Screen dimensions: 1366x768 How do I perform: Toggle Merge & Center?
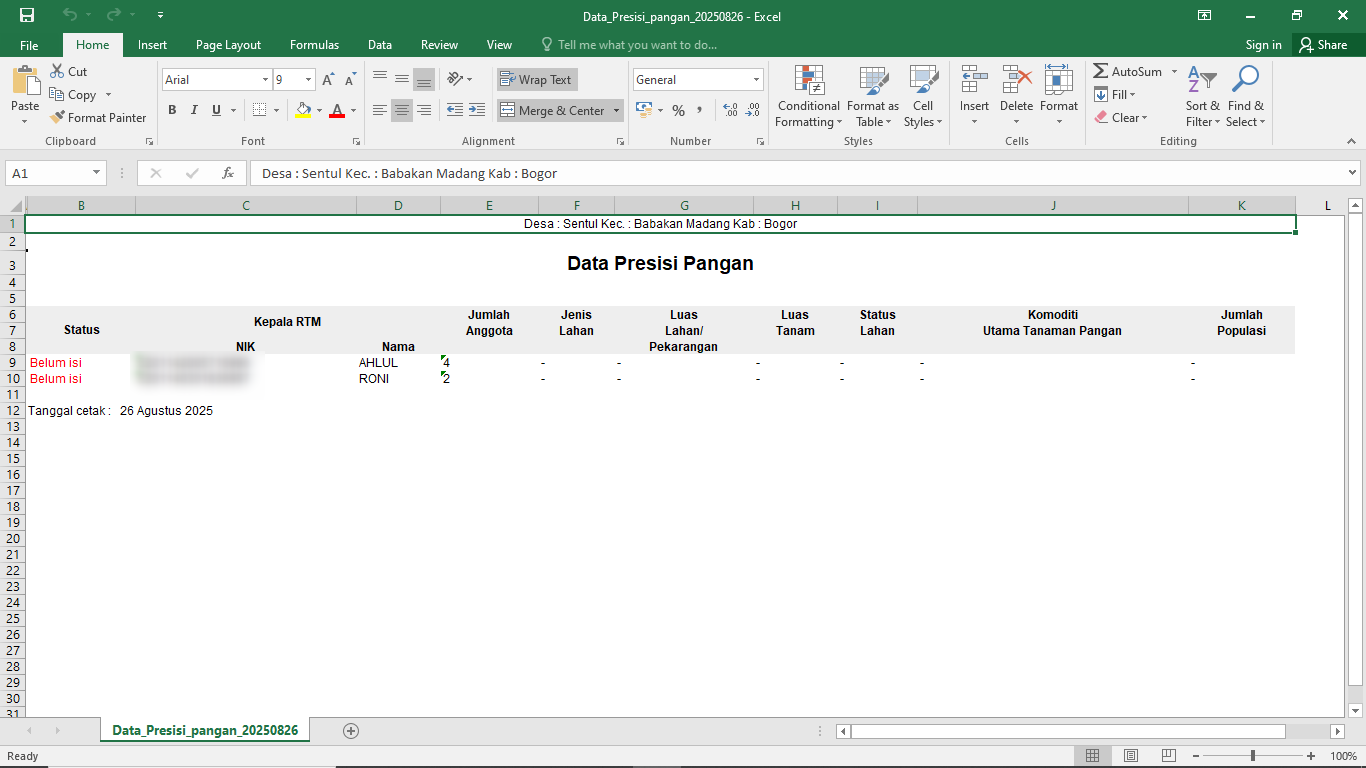click(x=552, y=110)
